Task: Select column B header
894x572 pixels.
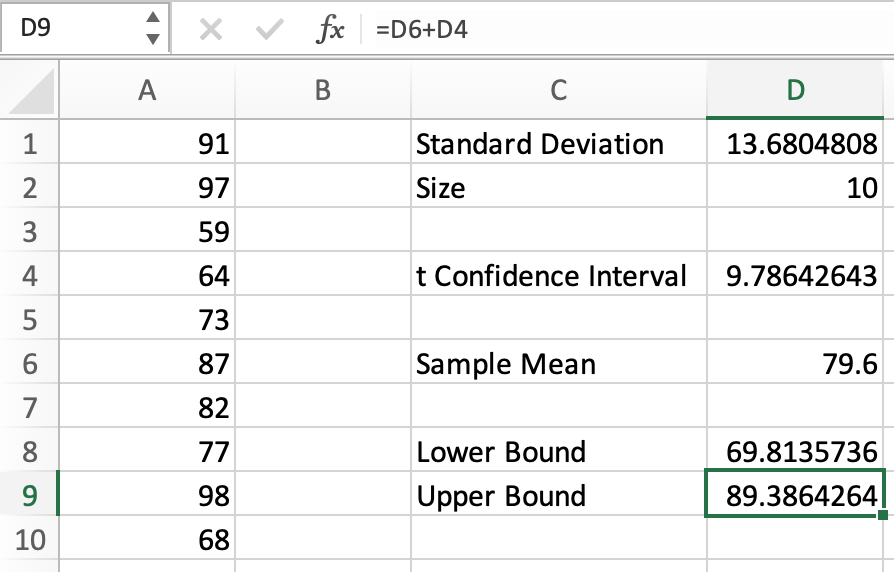Action: click(322, 91)
